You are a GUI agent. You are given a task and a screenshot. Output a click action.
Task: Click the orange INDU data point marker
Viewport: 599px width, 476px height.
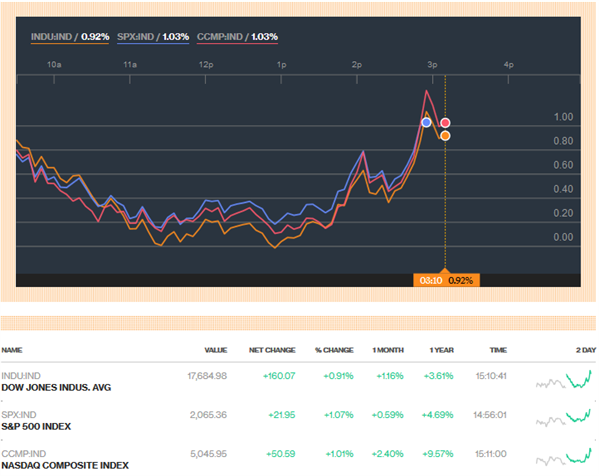click(x=445, y=136)
